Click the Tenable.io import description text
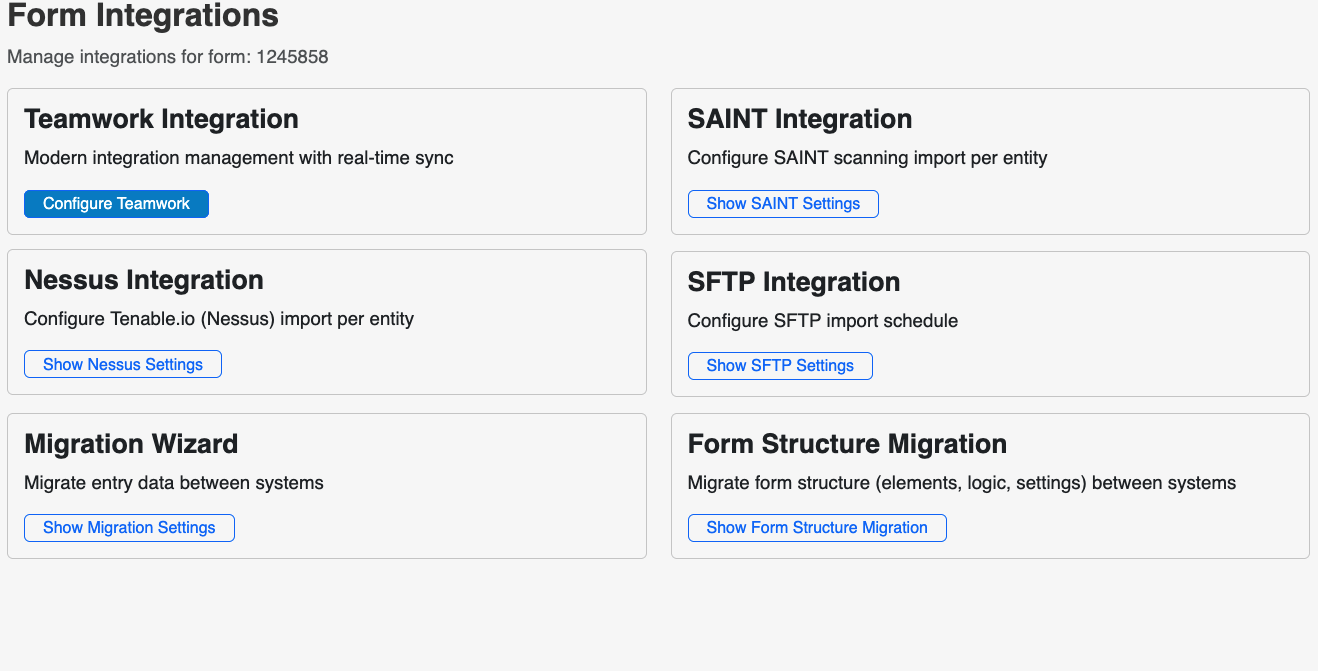 219,319
